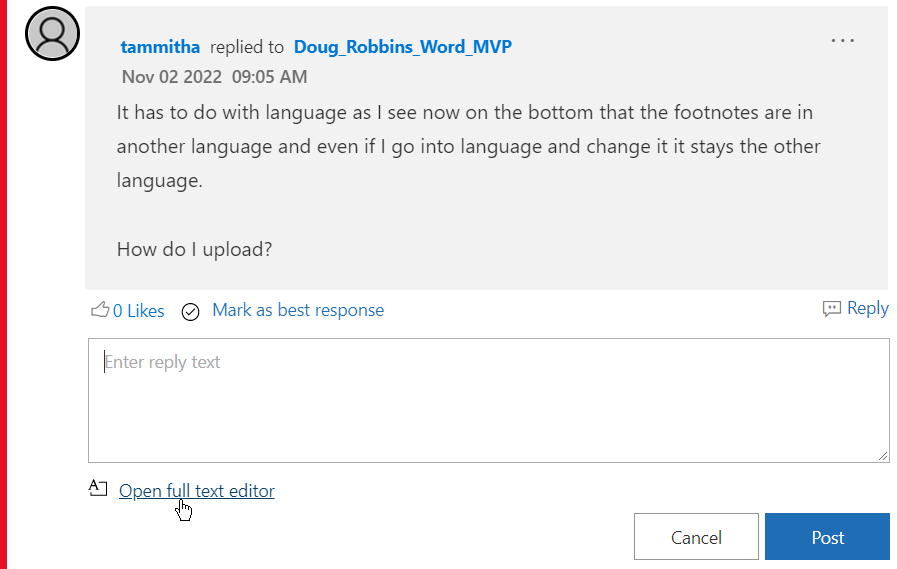
Task: Click the speech bubble reply icon
Action: (831, 309)
